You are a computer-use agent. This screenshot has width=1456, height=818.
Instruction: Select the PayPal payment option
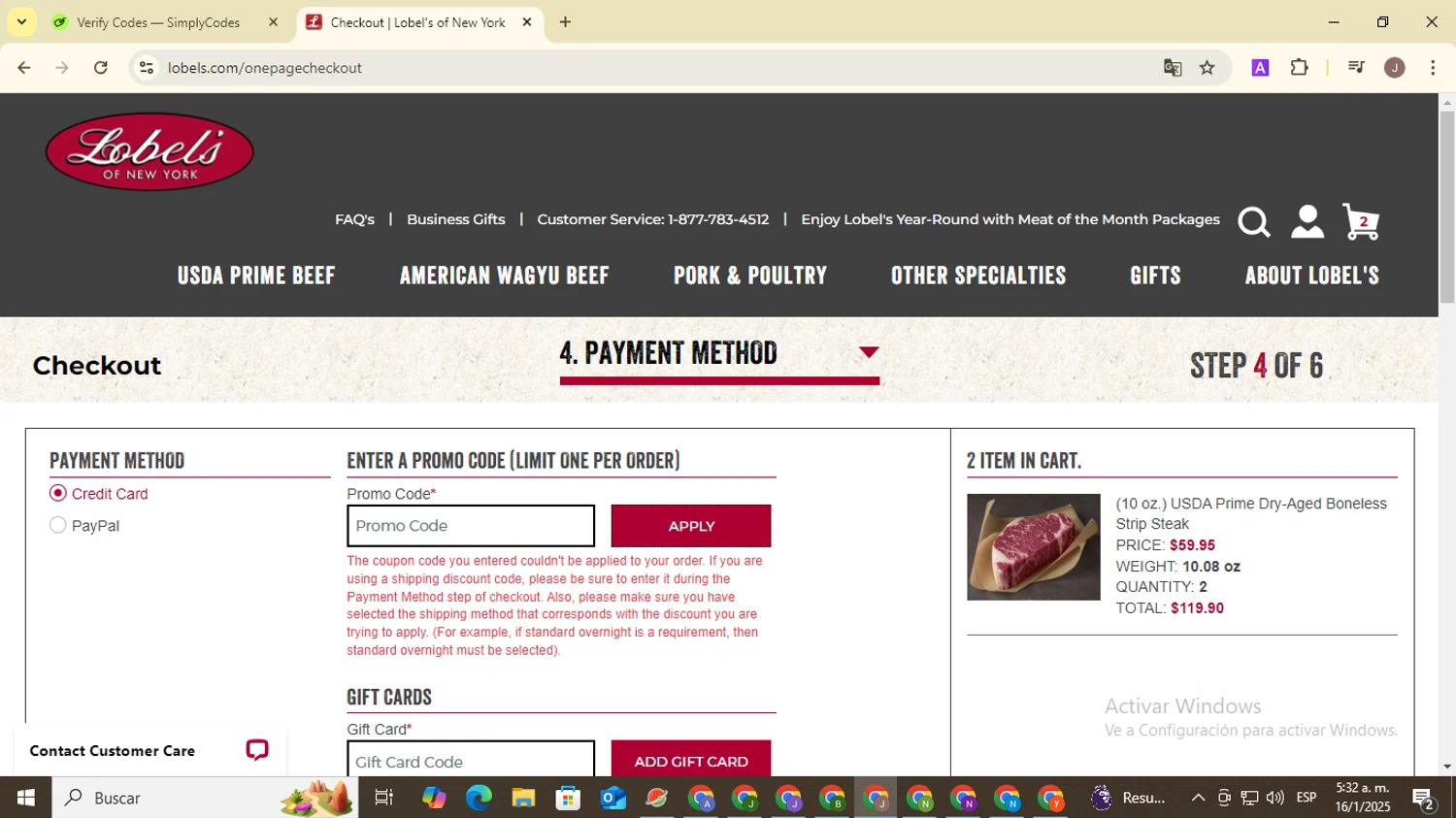[58, 526]
